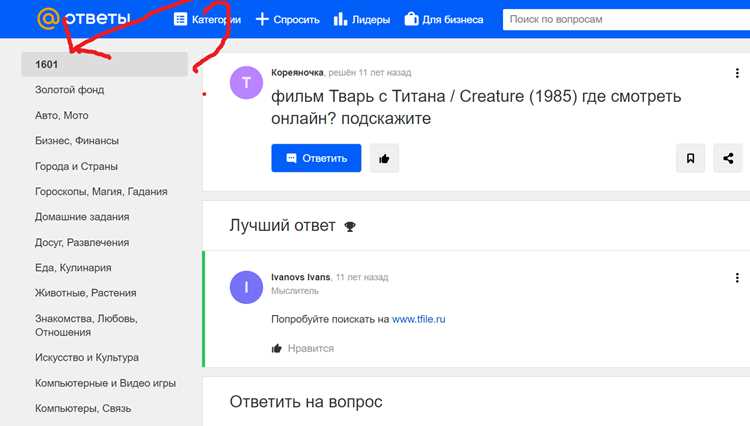Click the Ivanovs Ivans avatar
The image size is (750, 426).
pos(246,287)
